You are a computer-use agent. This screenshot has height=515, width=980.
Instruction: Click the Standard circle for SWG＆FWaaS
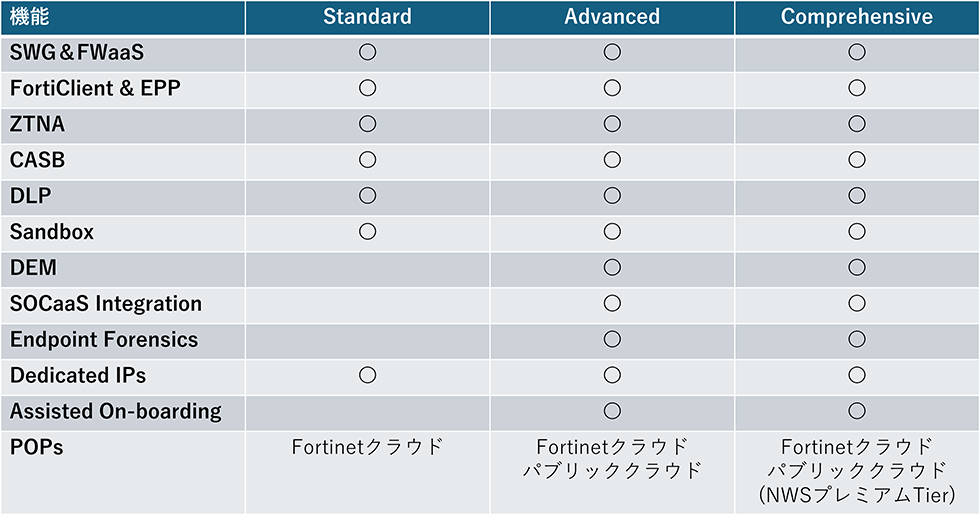click(x=367, y=52)
